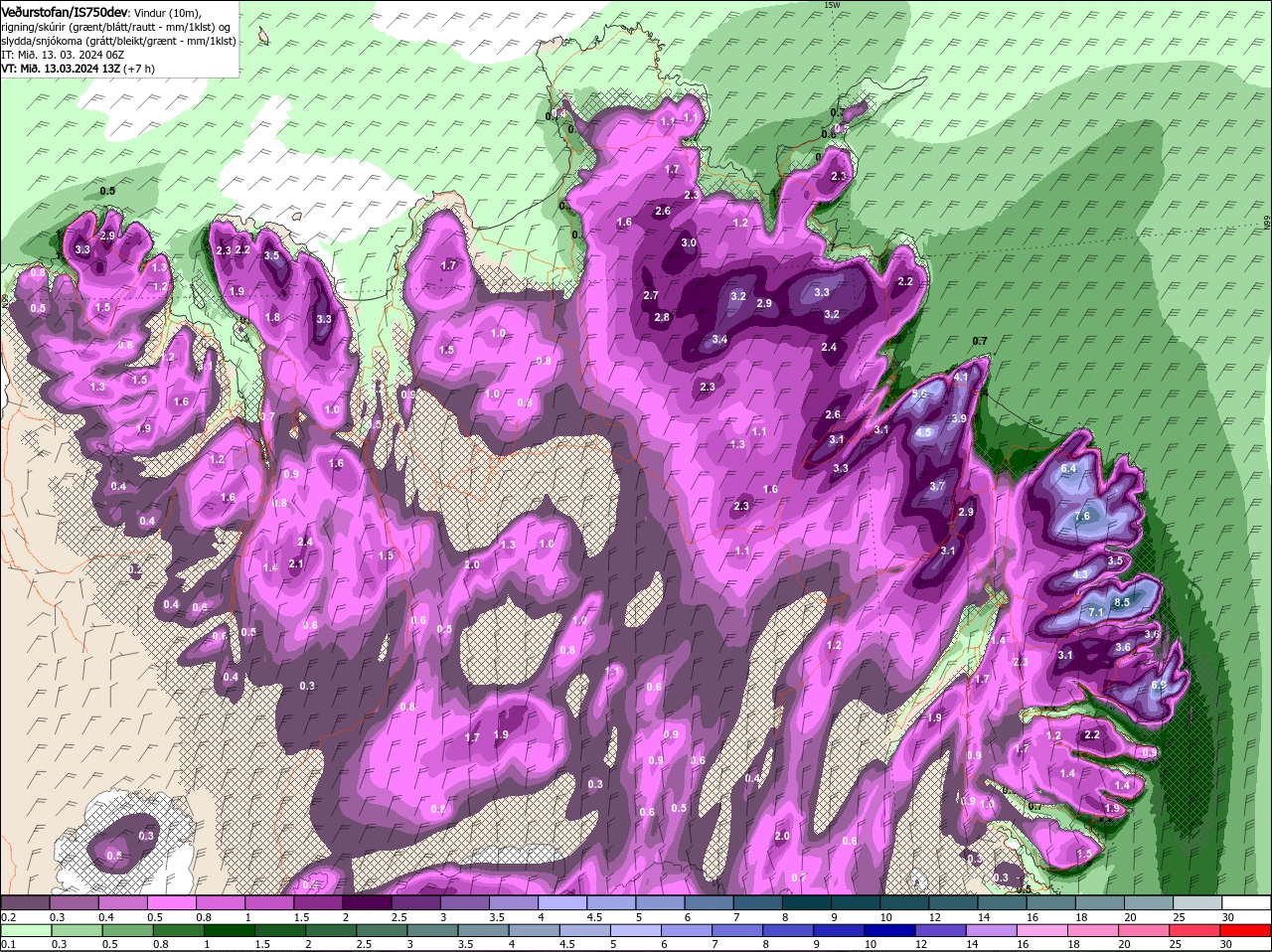1272x952 pixels.
Task: Pick the light blue snow swatch between 4 and 4.5
Action: 563,902
